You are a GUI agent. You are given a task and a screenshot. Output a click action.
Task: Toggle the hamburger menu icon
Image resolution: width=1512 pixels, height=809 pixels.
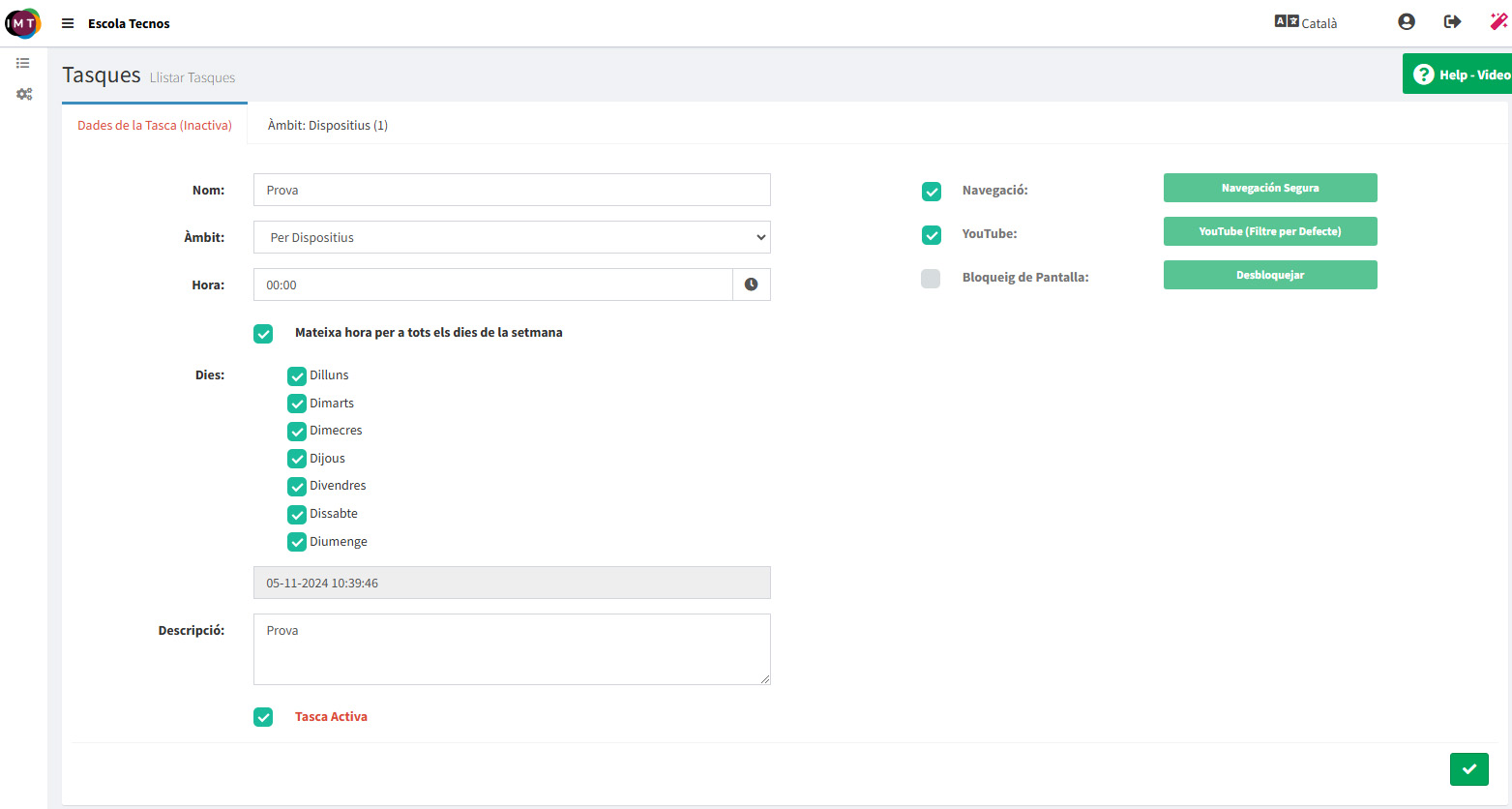point(68,23)
